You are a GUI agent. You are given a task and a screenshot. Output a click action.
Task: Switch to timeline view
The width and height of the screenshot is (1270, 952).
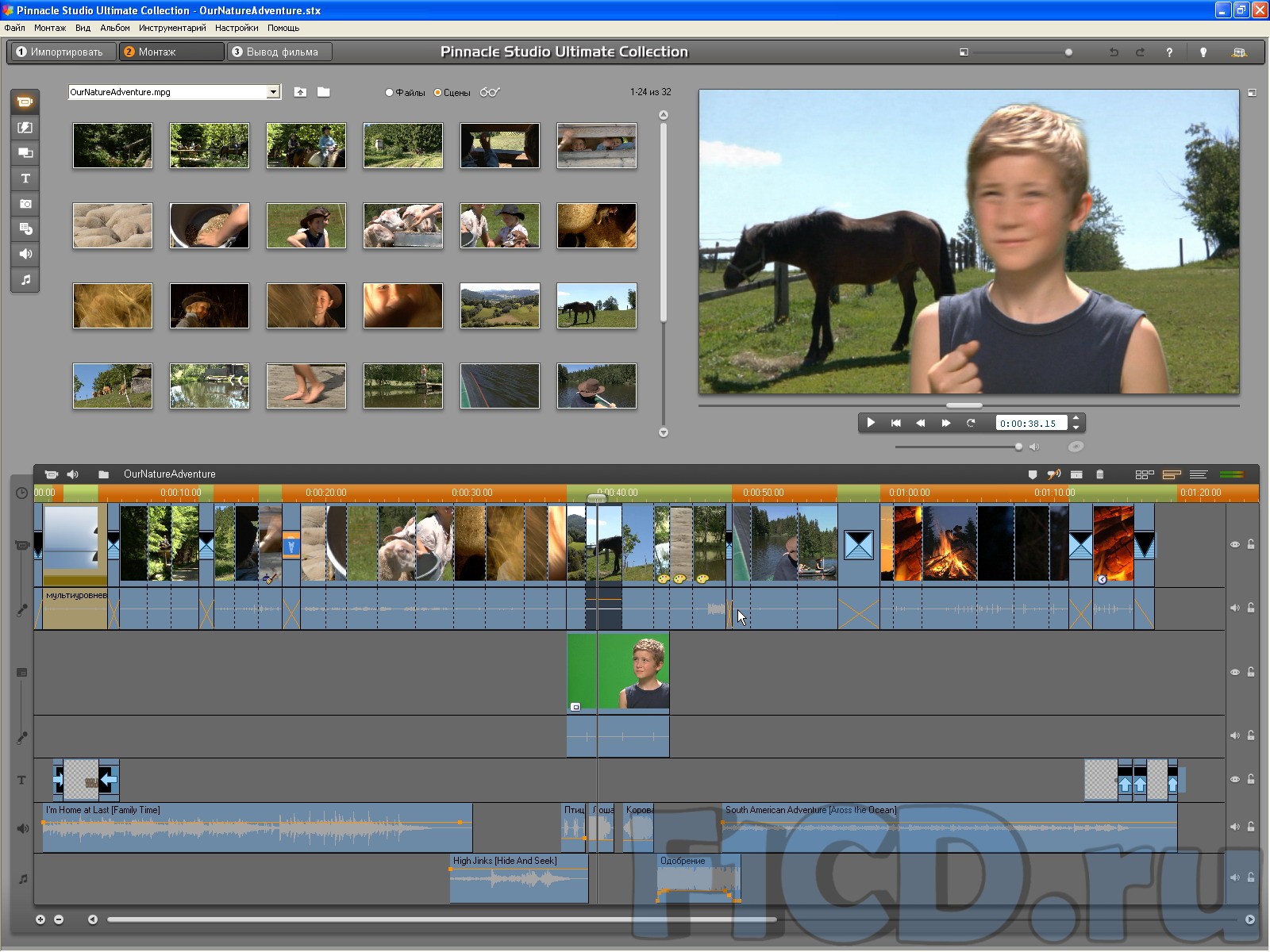tap(1172, 474)
